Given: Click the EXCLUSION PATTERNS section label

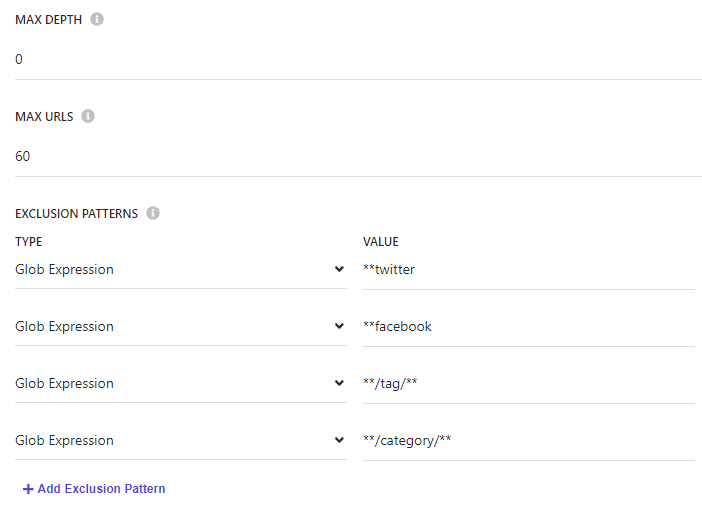Looking at the screenshot, I should [x=76, y=214].
